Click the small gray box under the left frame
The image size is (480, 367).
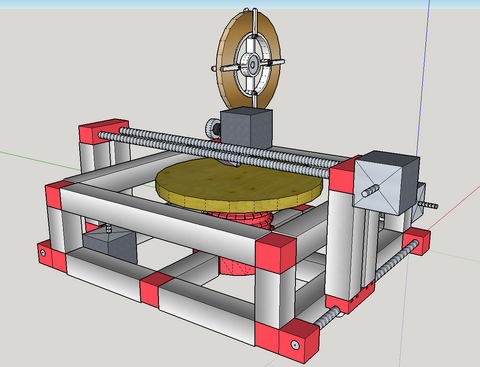[110, 246]
